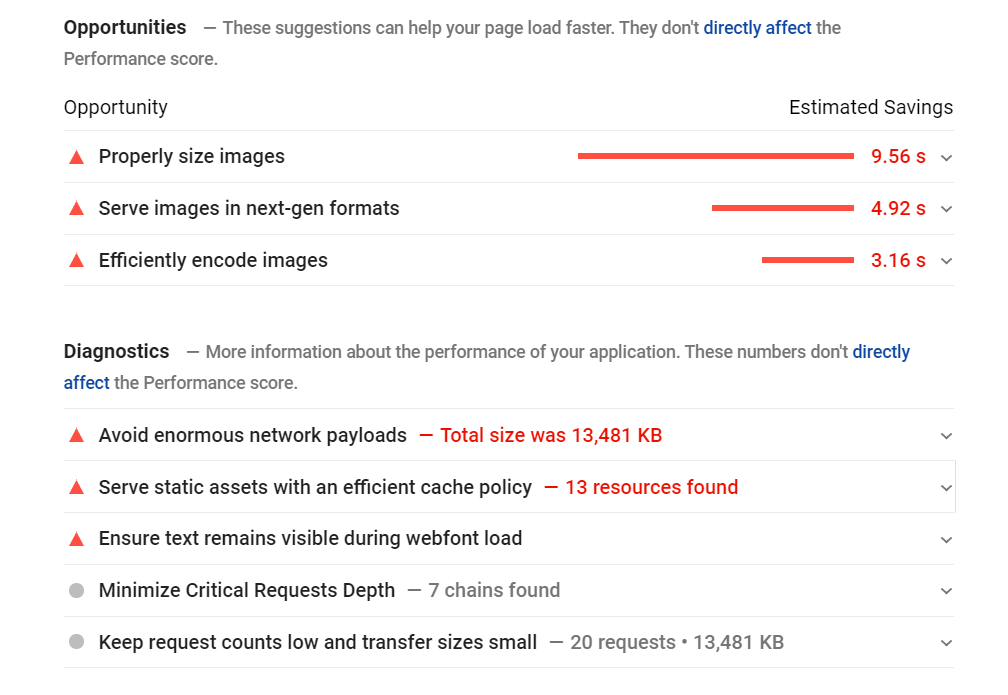
Task: Click the 4.92 s estimated savings value
Action: (898, 208)
